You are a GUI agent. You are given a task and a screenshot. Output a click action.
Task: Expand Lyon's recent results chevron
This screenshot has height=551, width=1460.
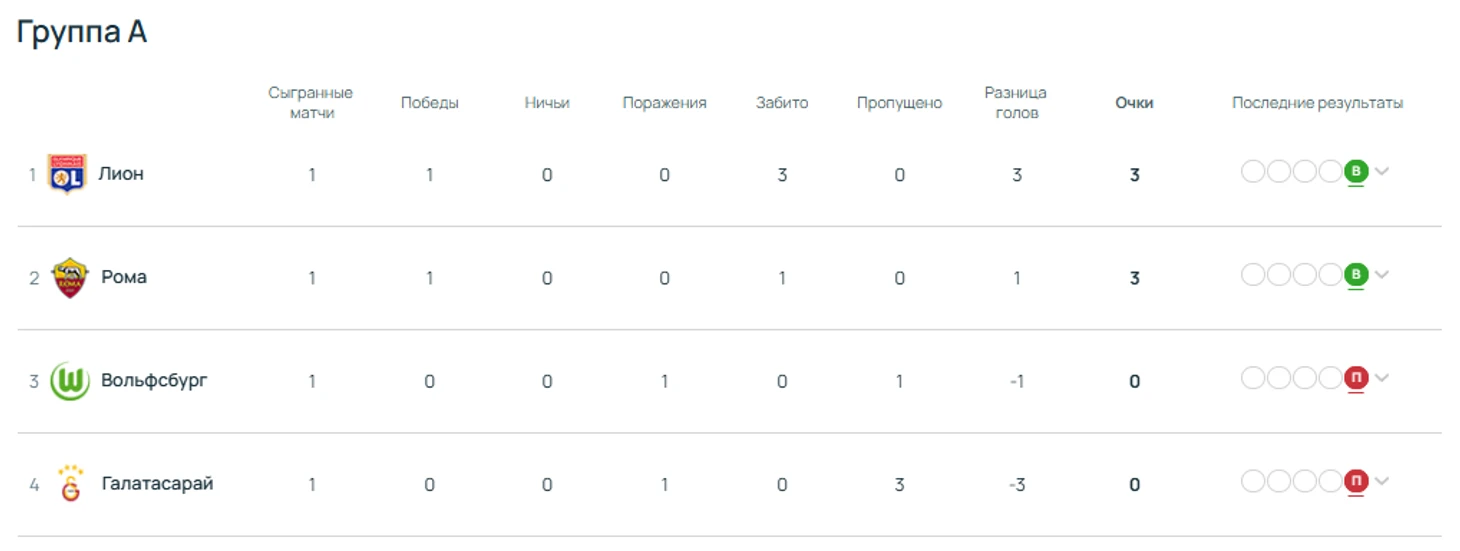pyautogui.click(x=1382, y=172)
